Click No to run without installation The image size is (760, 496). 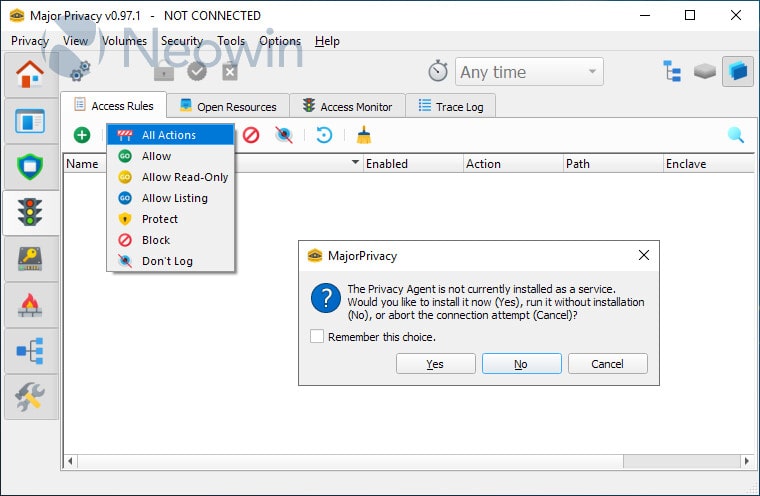[x=522, y=364]
